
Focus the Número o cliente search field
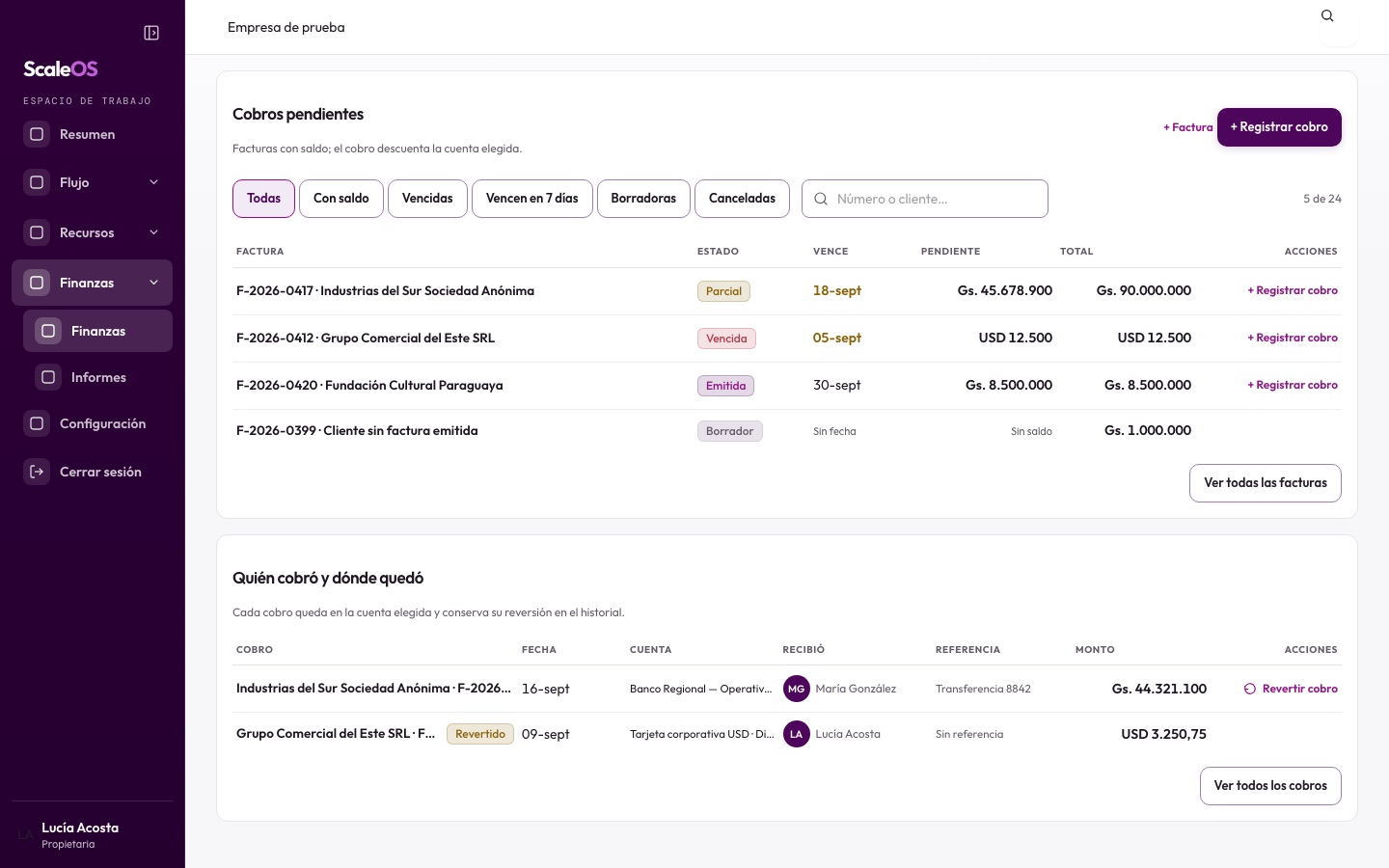pyautogui.click(x=925, y=199)
